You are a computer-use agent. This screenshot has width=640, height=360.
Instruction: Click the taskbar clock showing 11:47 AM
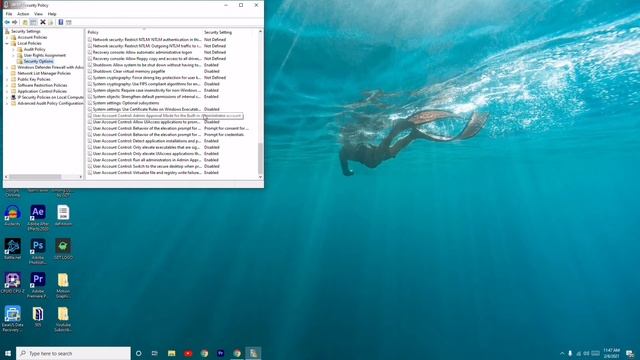[611, 353]
